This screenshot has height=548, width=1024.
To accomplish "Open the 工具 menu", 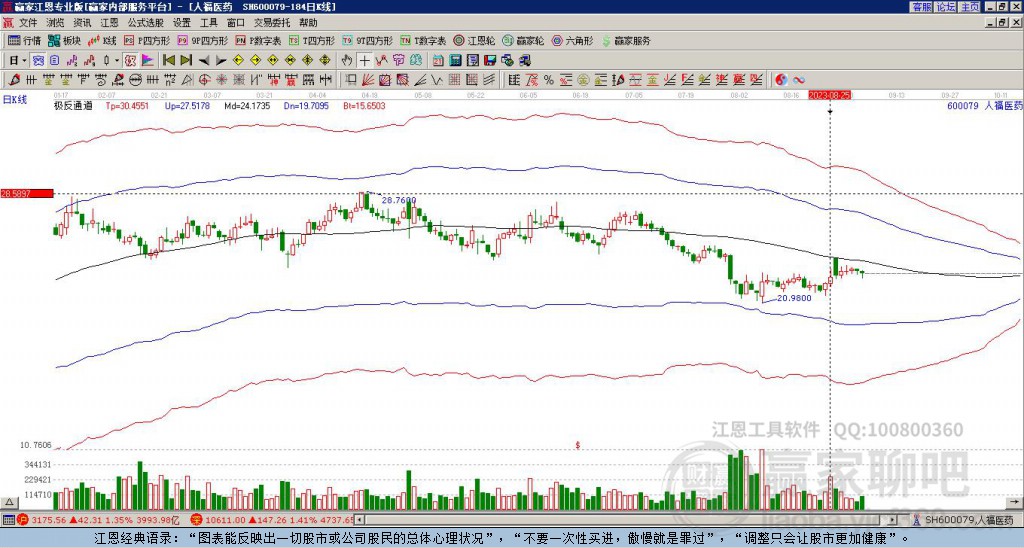I will pos(209,23).
